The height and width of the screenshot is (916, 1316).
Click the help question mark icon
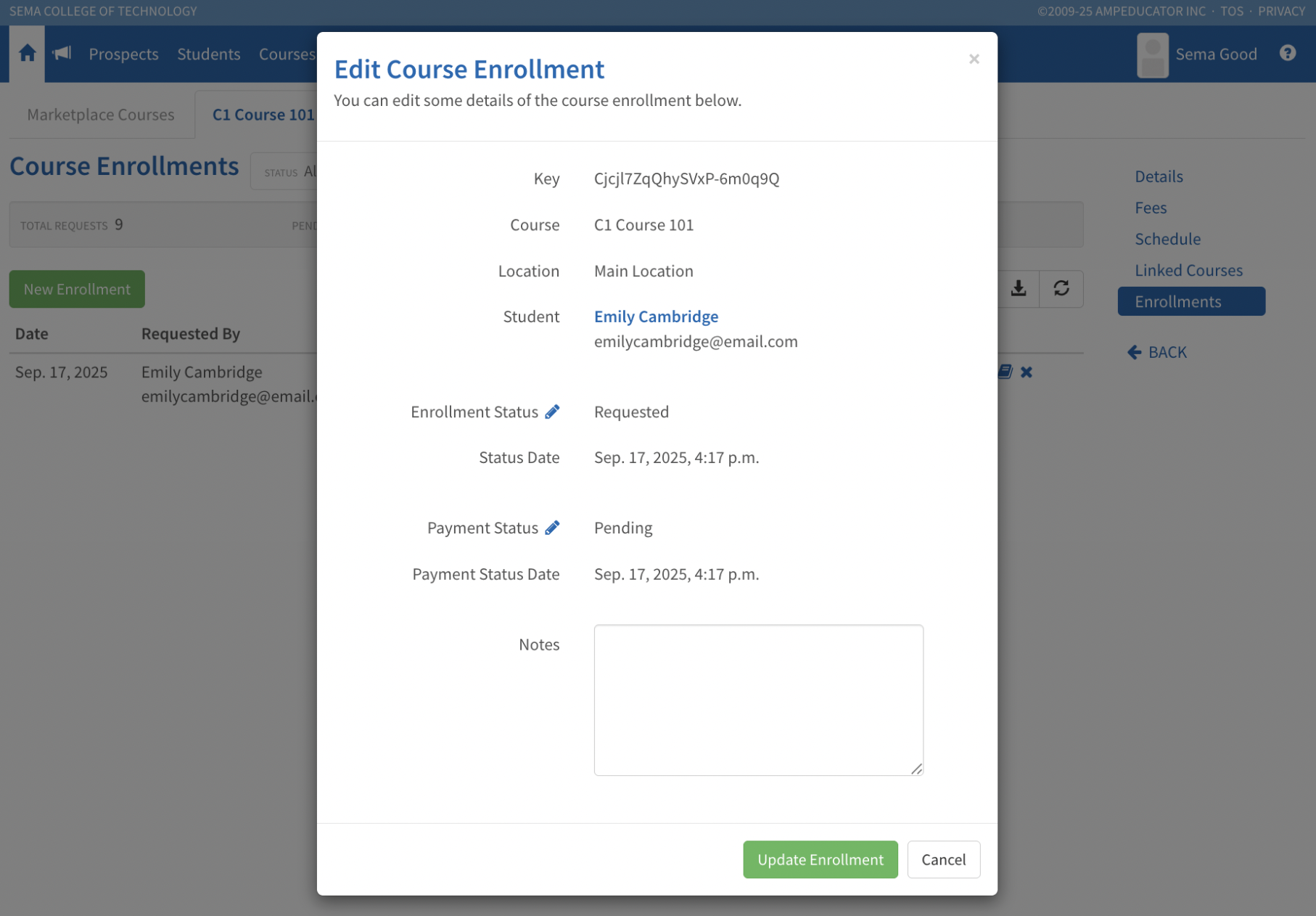tap(1288, 54)
